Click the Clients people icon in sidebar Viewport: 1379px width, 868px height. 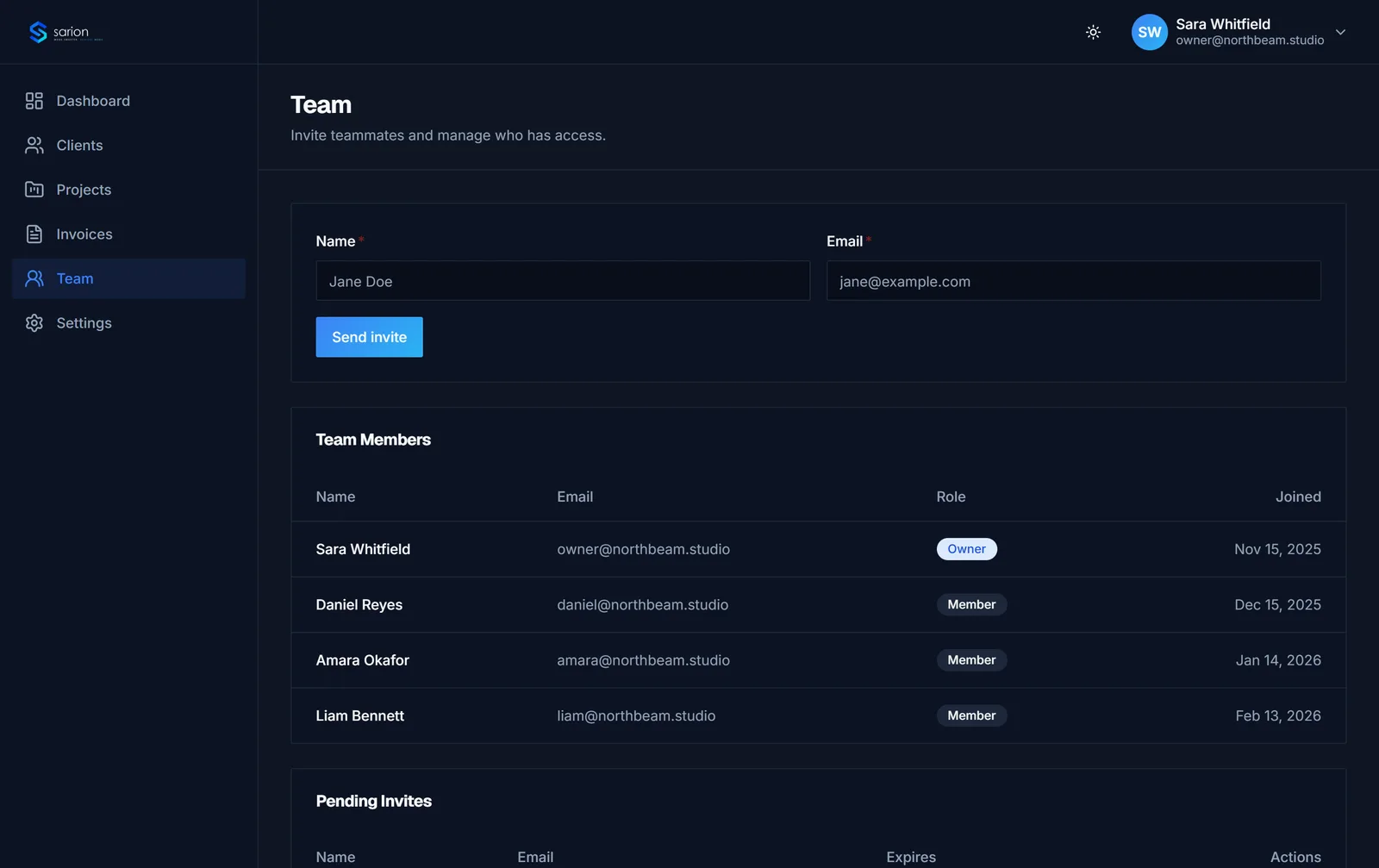coord(34,146)
